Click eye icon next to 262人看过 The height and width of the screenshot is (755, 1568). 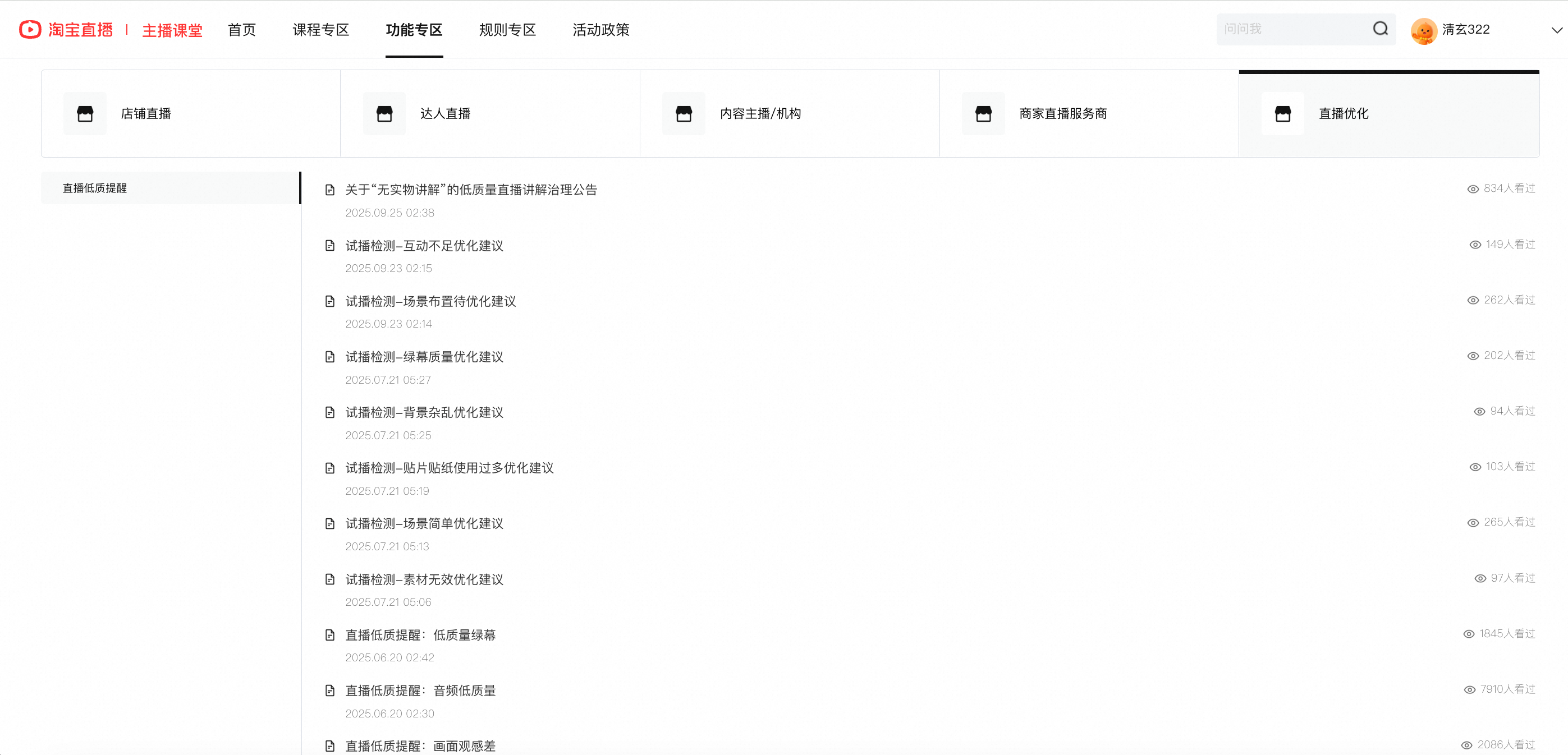(x=1473, y=301)
